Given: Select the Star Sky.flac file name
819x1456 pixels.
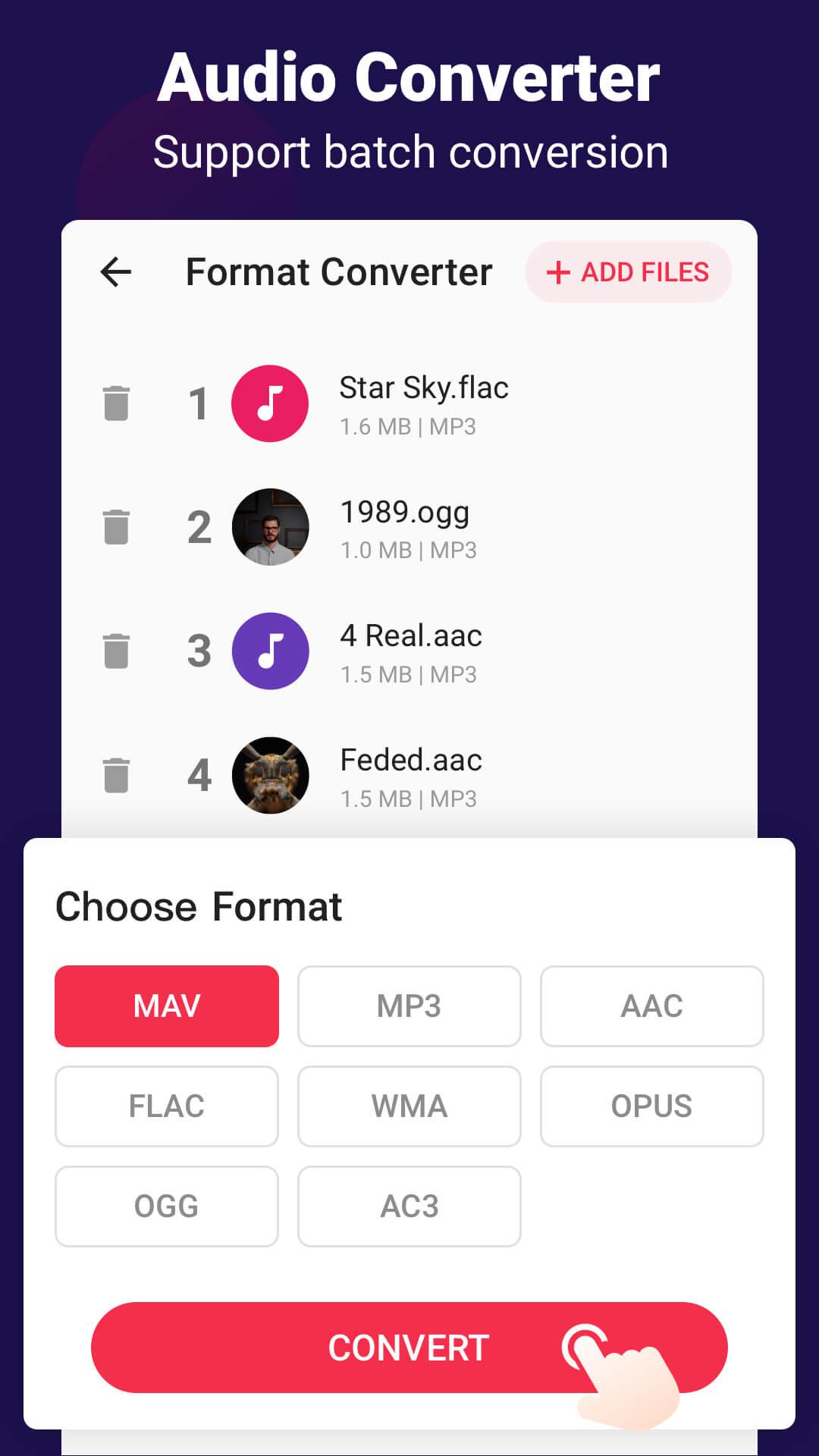Looking at the screenshot, I should point(424,388).
